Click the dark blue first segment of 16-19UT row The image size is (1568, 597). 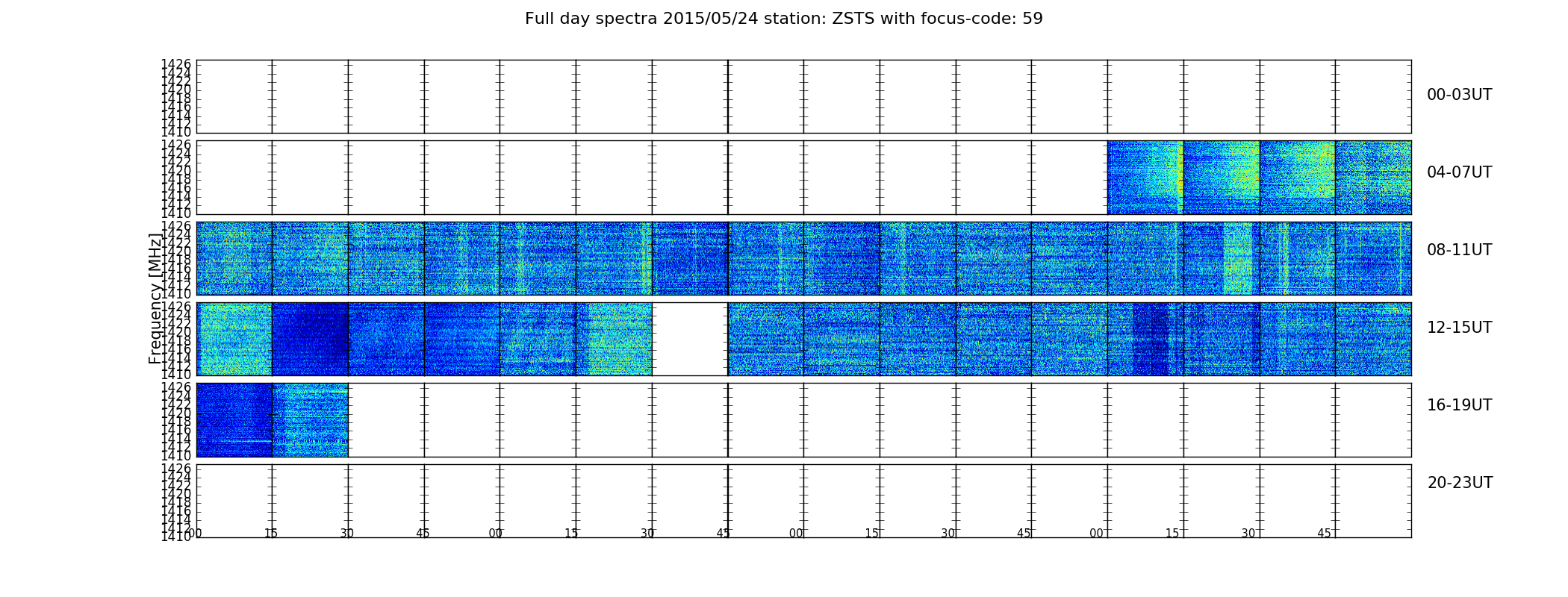[x=234, y=420]
